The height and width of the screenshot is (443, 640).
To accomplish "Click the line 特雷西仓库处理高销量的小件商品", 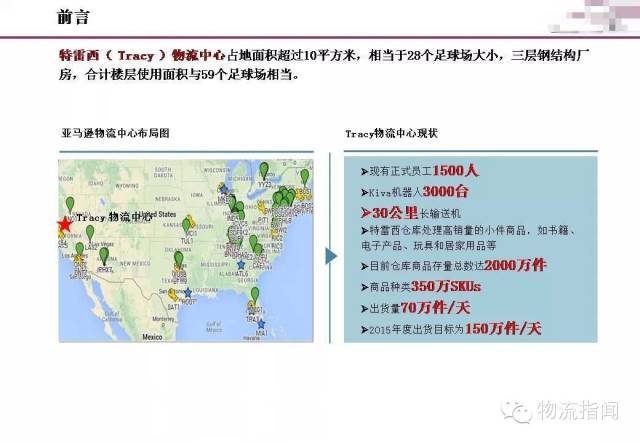I will tap(468, 230).
